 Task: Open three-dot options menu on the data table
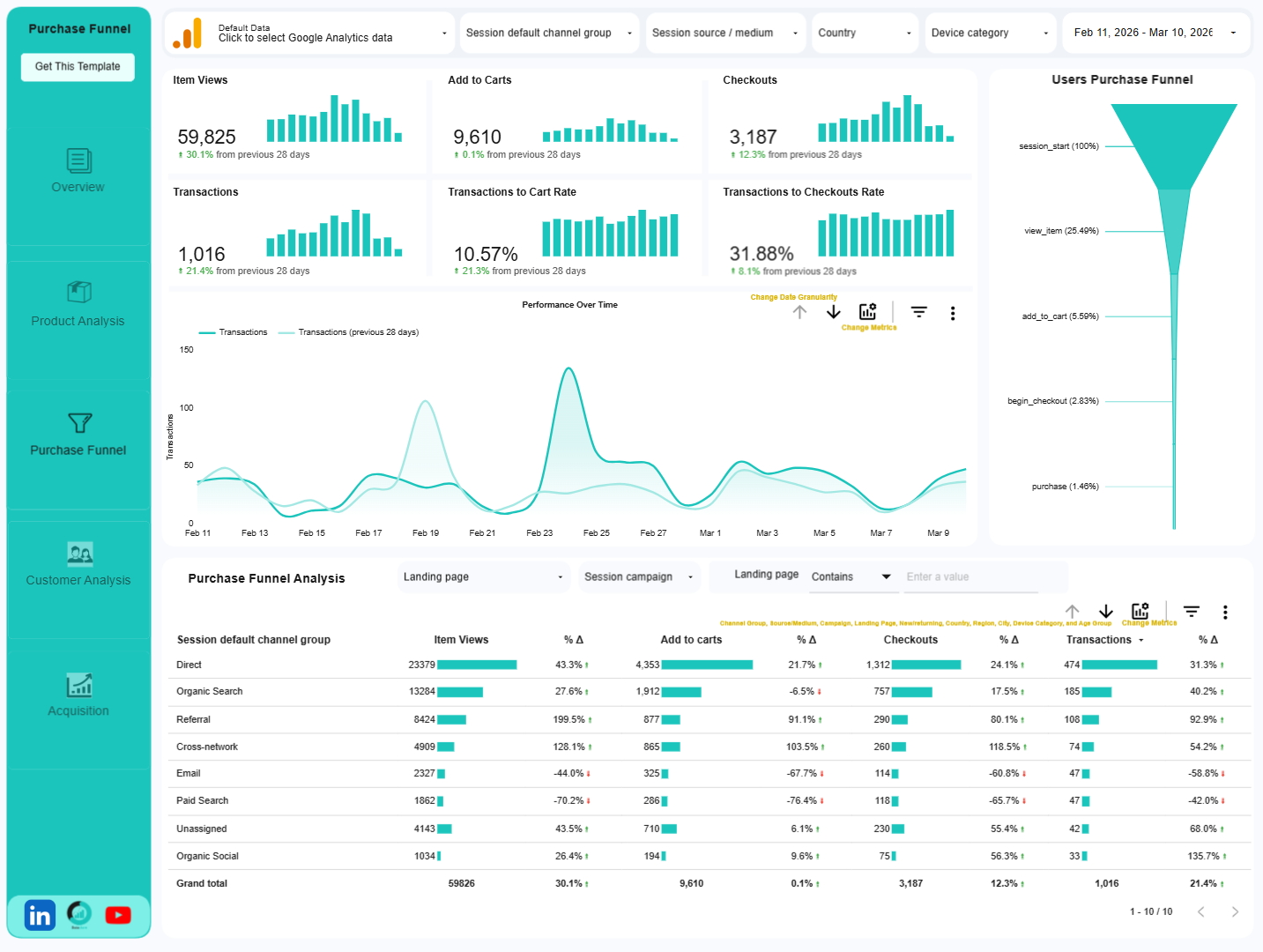click(x=1225, y=611)
